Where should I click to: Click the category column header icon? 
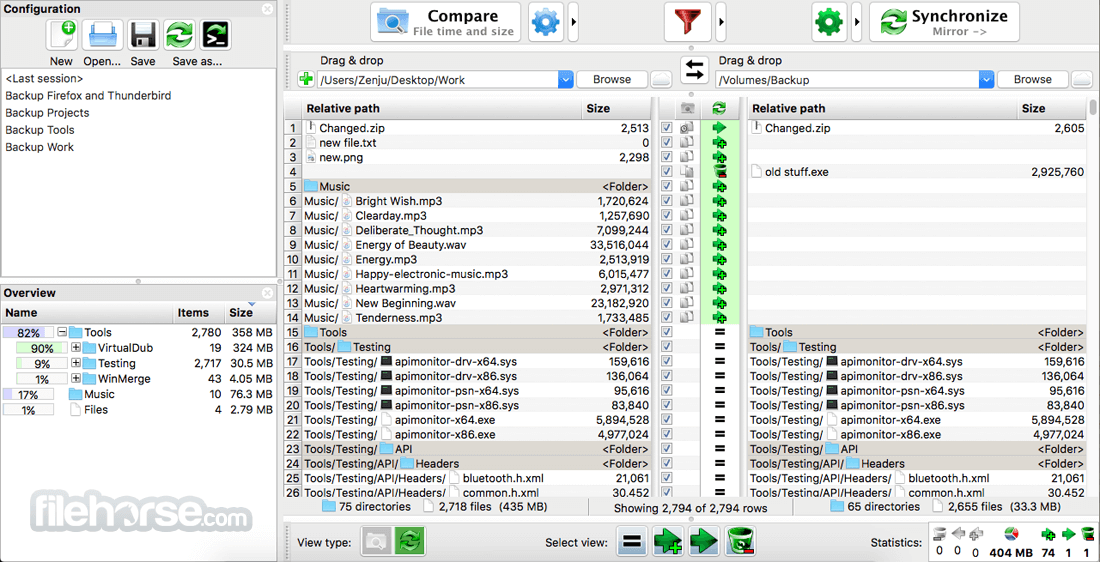[x=688, y=108]
